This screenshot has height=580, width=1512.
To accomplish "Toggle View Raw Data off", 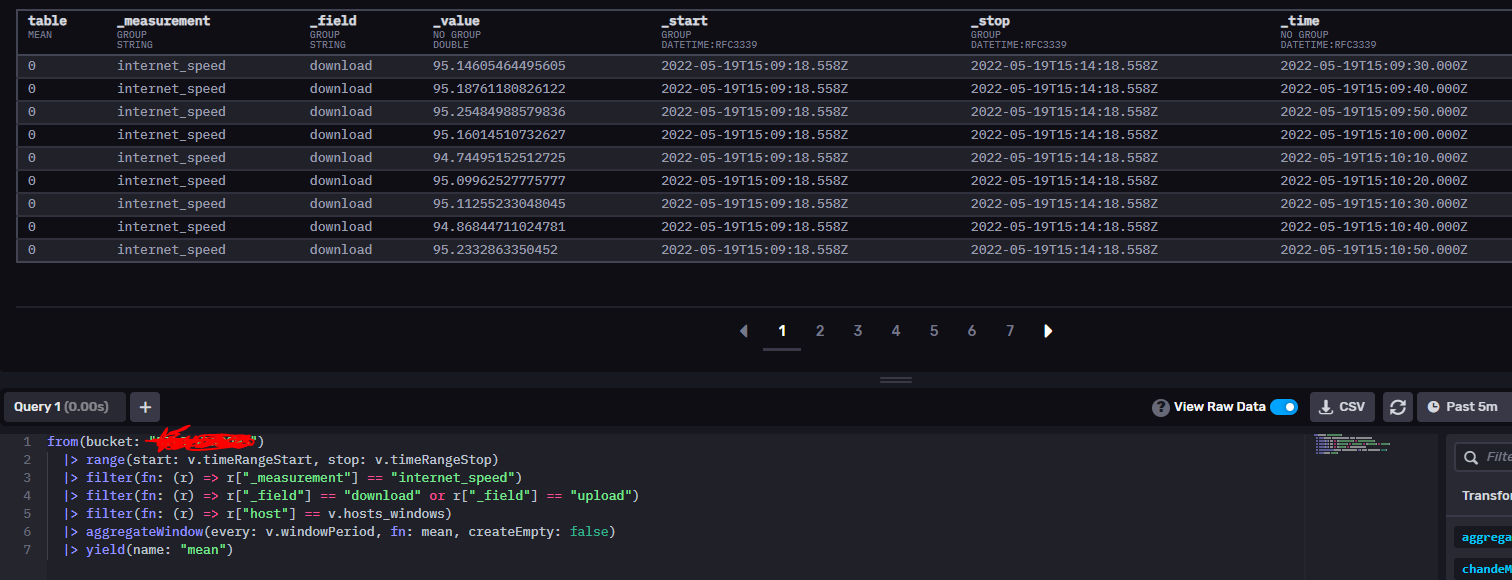I will coord(1284,406).
